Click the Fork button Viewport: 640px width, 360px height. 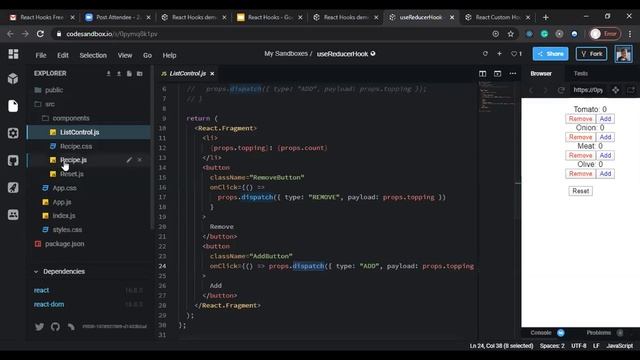pos(591,53)
